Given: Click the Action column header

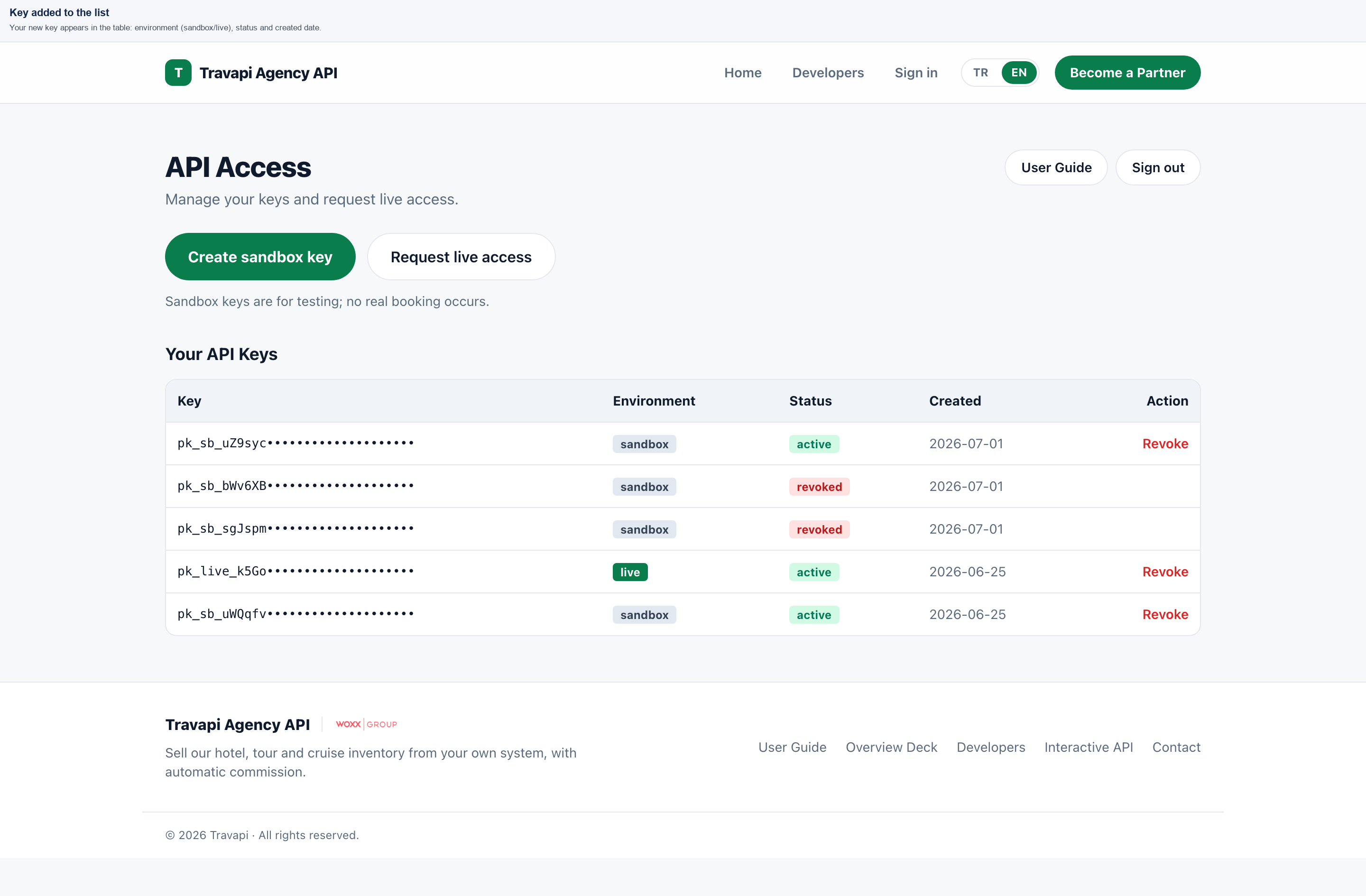Looking at the screenshot, I should (x=1167, y=401).
